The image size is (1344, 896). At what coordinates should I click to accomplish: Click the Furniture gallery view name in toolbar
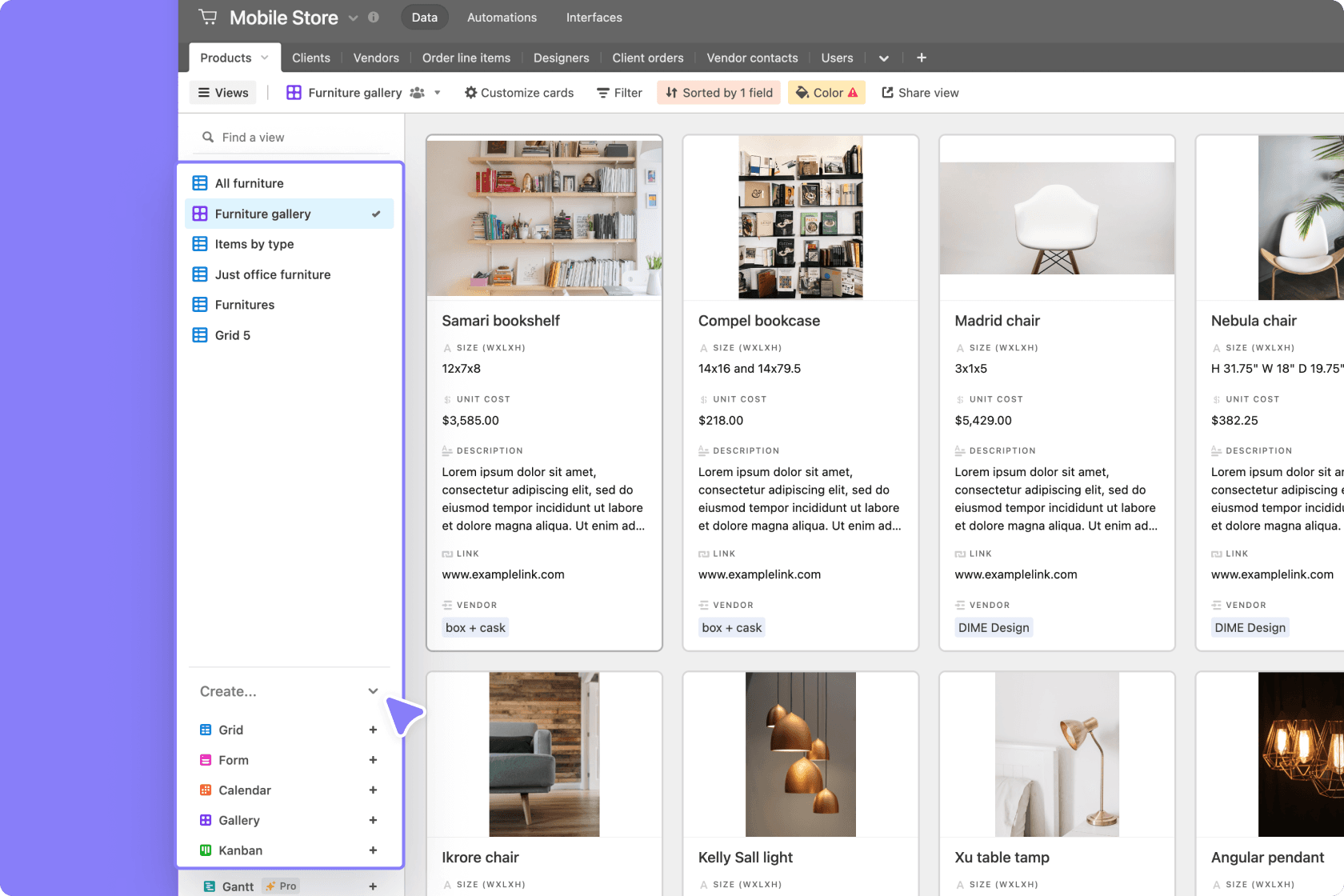[x=355, y=93]
